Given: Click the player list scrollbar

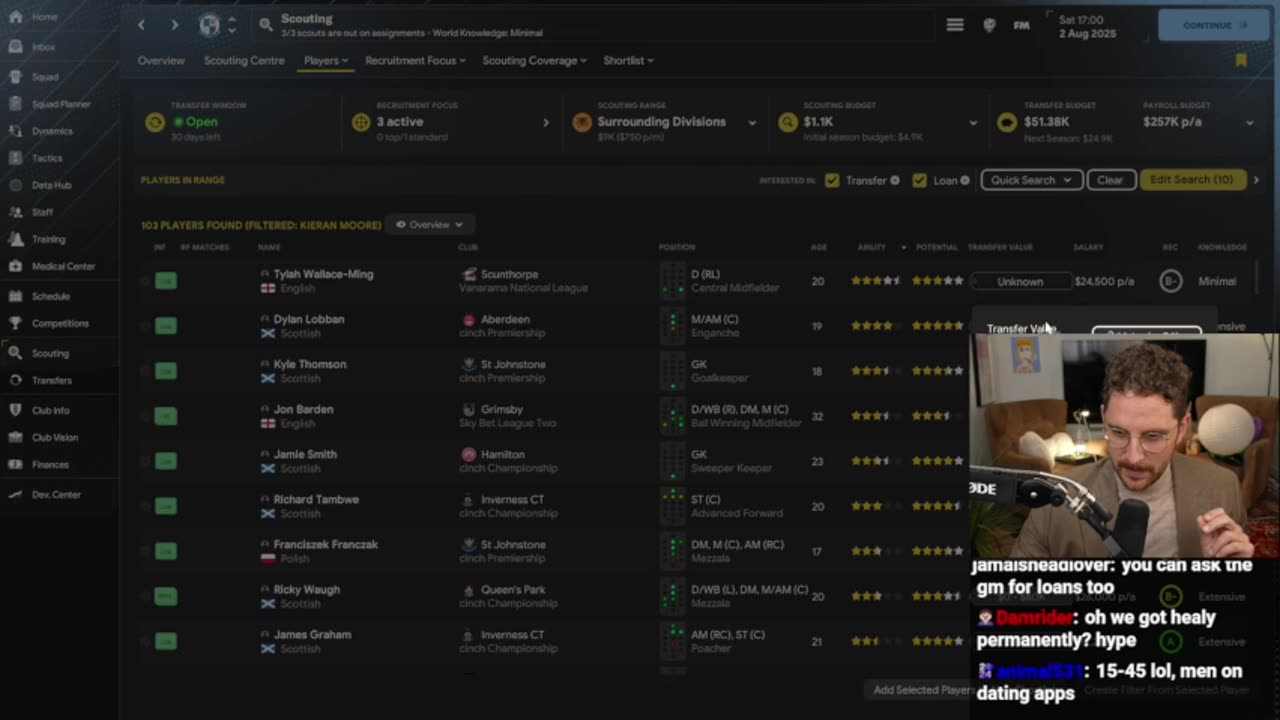Looking at the screenshot, I should 1256,280.
